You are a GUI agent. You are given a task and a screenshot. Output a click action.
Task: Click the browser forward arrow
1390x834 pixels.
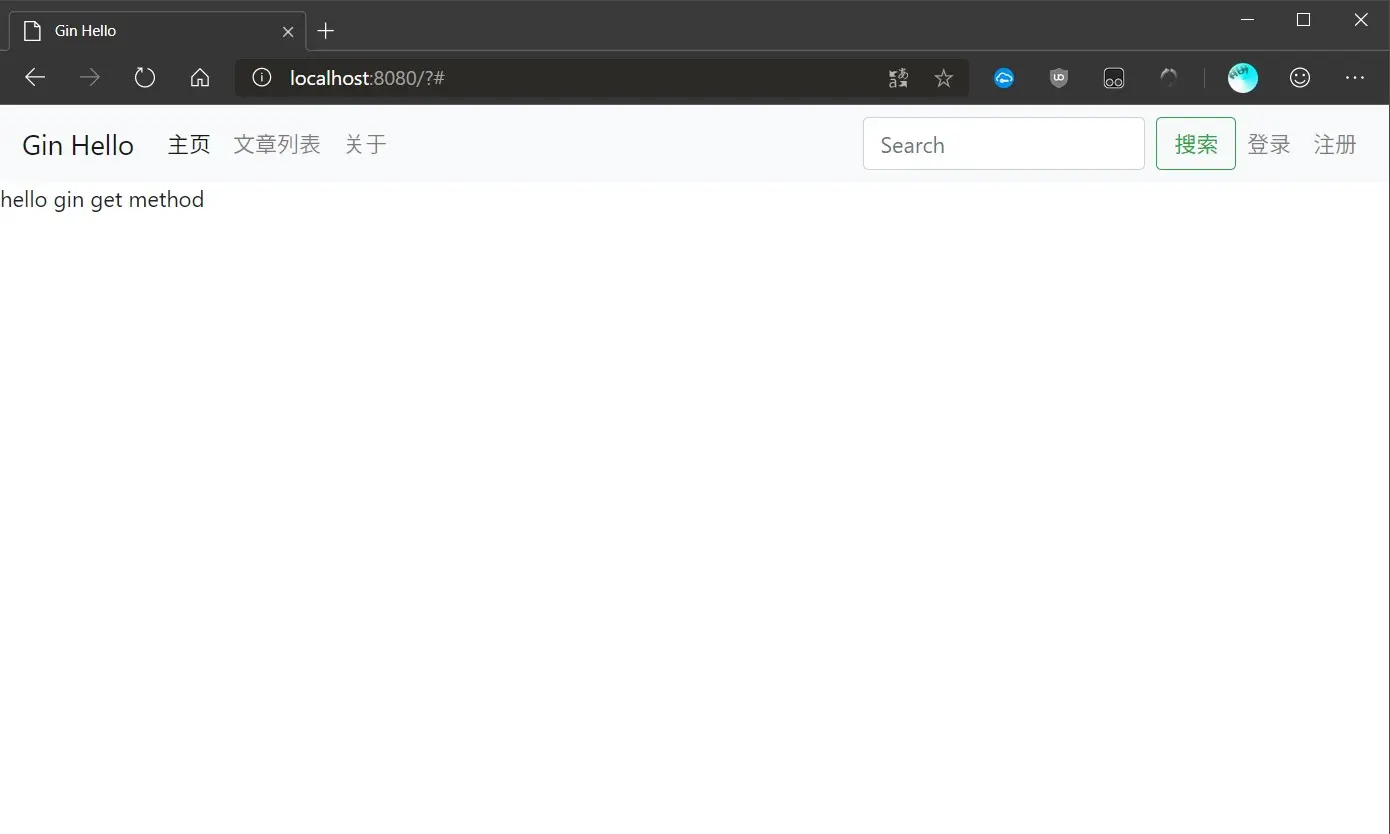pyautogui.click(x=90, y=78)
